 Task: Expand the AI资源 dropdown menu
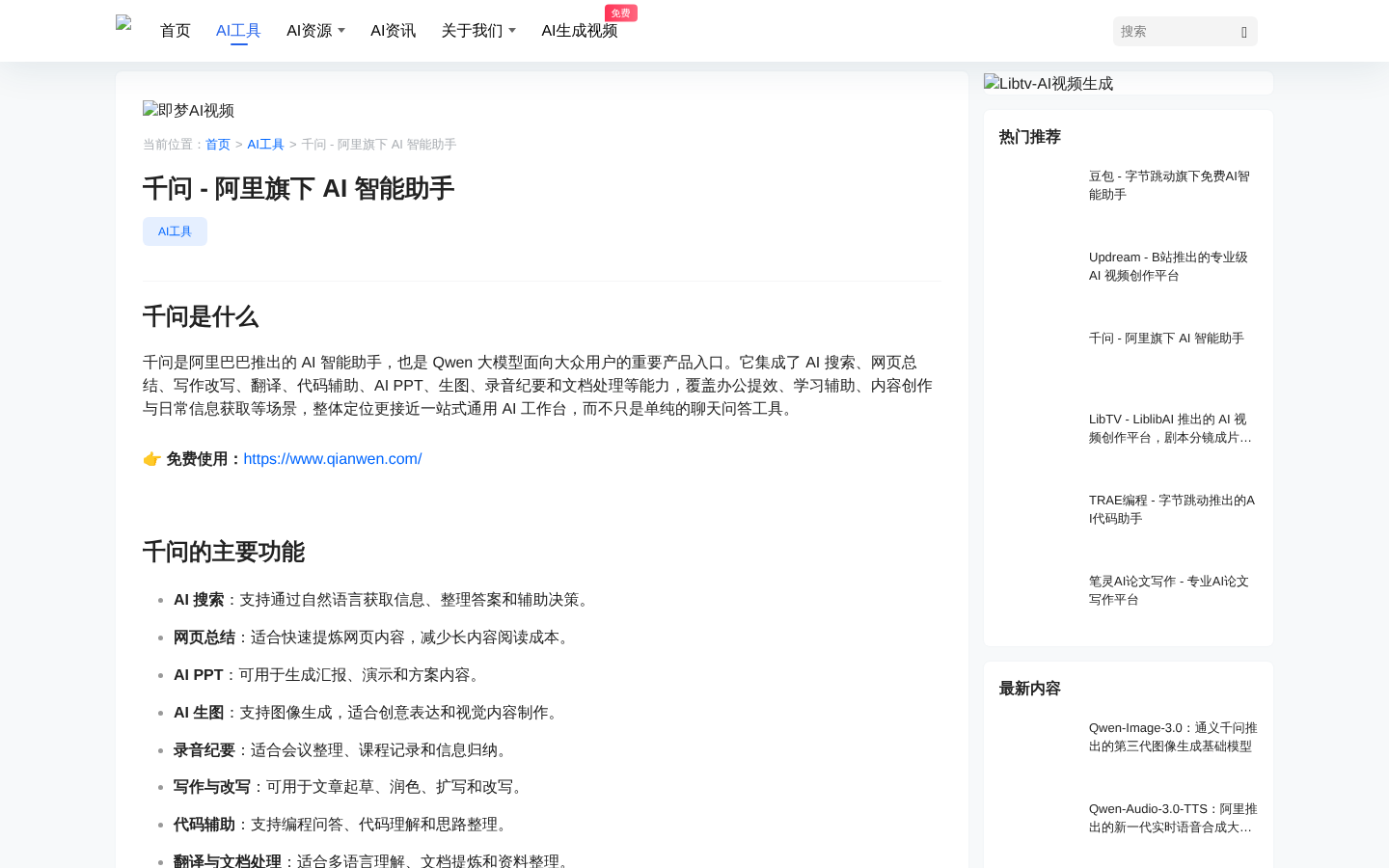tap(315, 31)
